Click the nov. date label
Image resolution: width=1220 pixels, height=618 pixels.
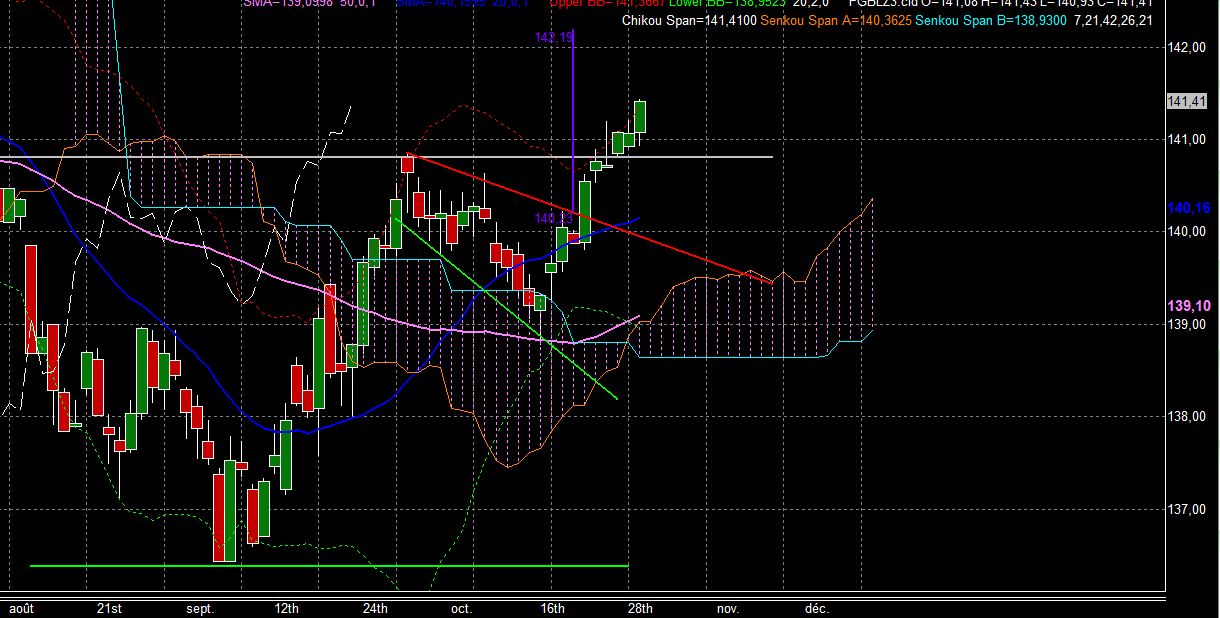[728, 608]
